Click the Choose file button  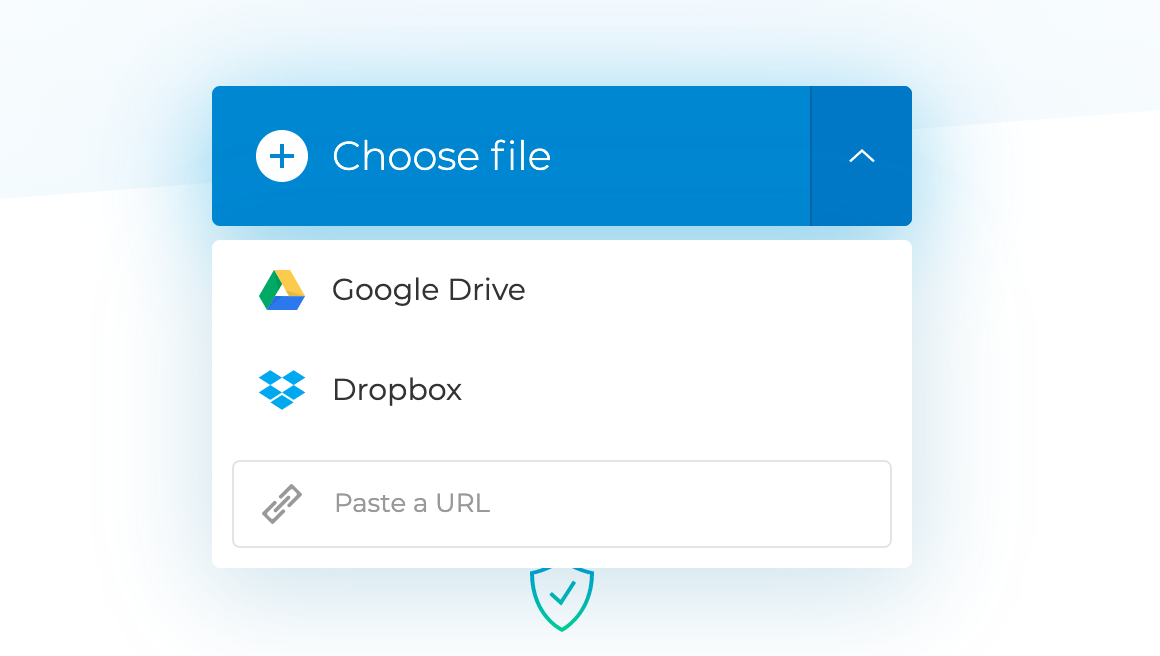pyautogui.click(x=510, y=156)
